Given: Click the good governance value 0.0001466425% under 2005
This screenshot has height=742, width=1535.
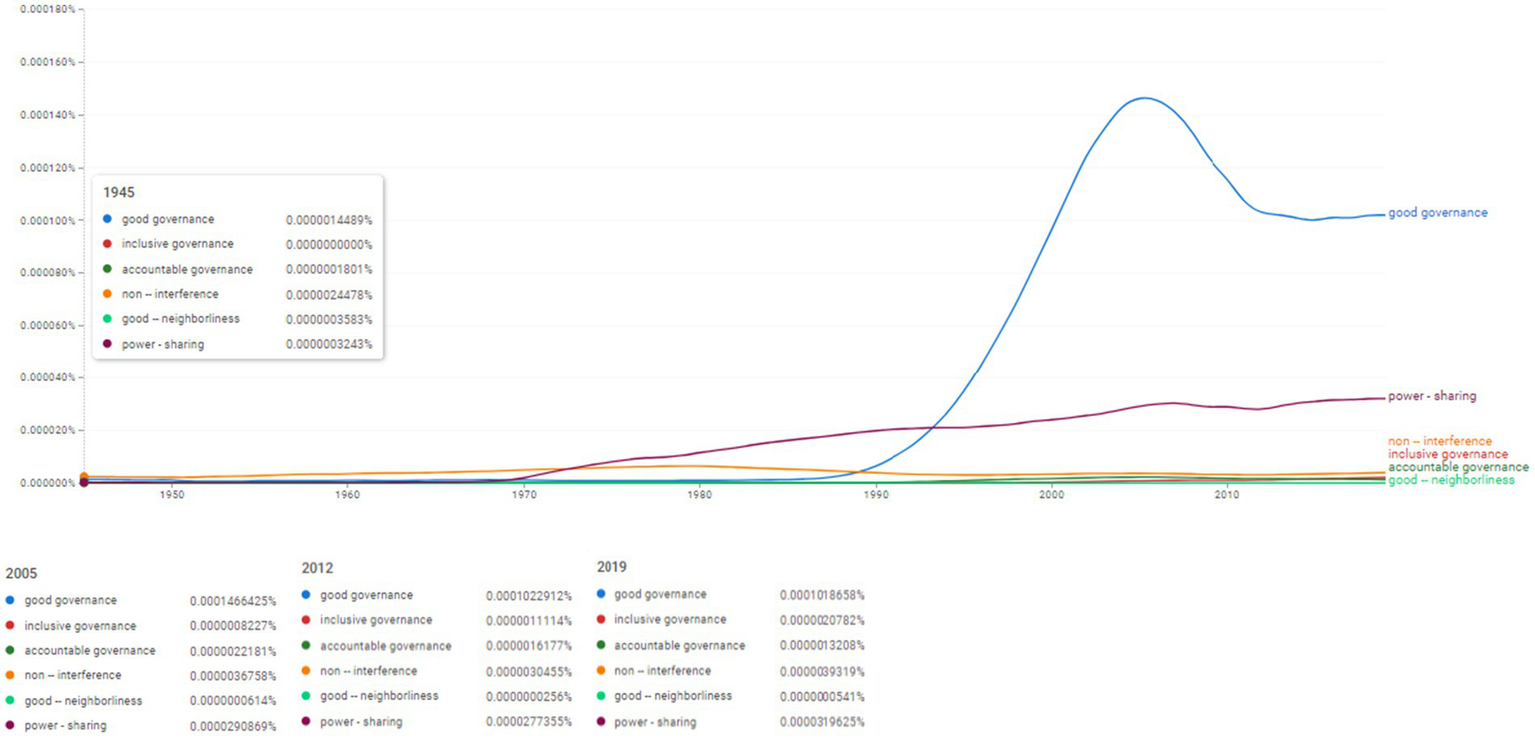Looking at the screenshot, I should coord(233,601).
